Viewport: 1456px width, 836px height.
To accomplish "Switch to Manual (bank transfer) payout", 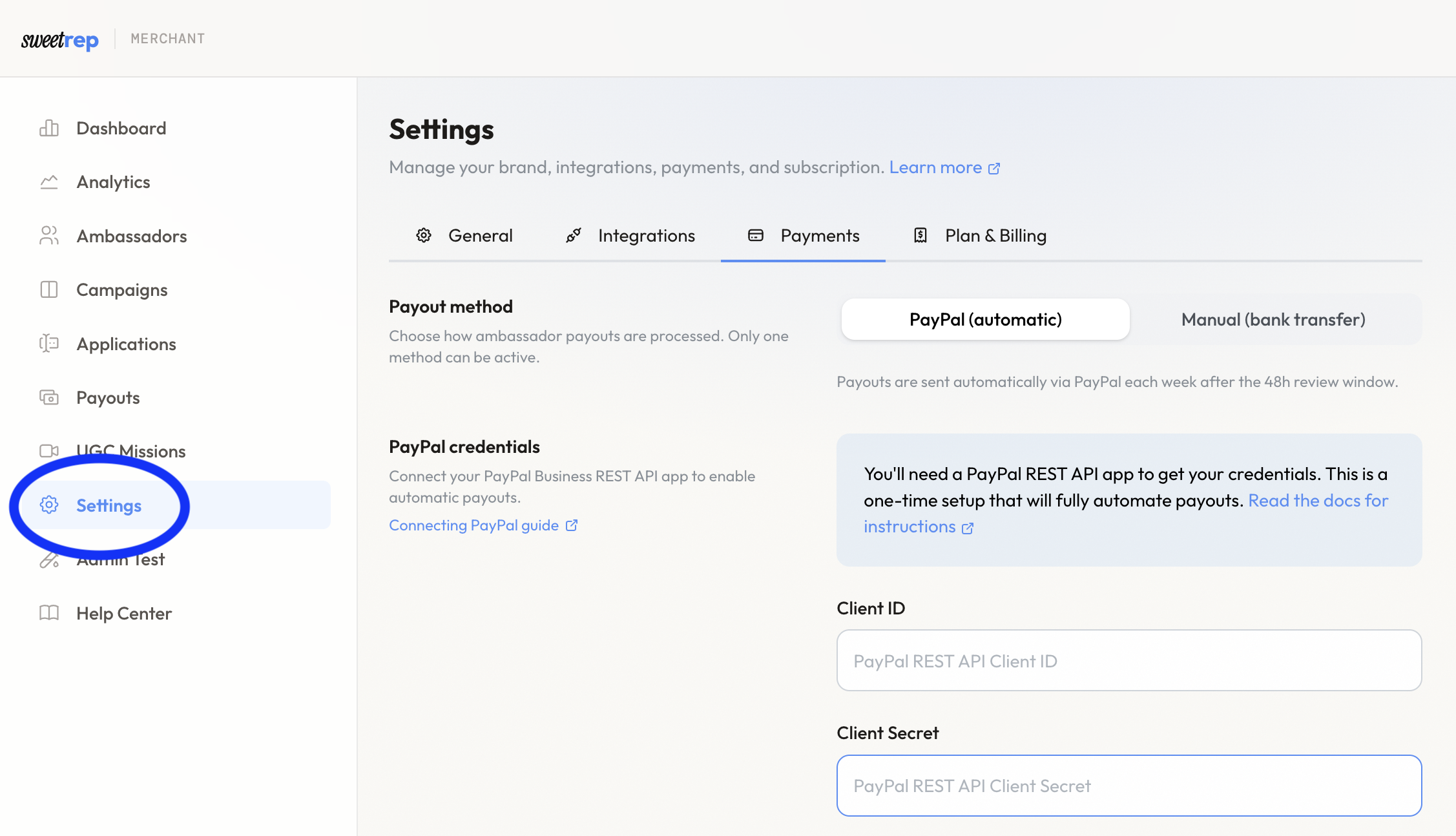I will (x=1273, y=319).
